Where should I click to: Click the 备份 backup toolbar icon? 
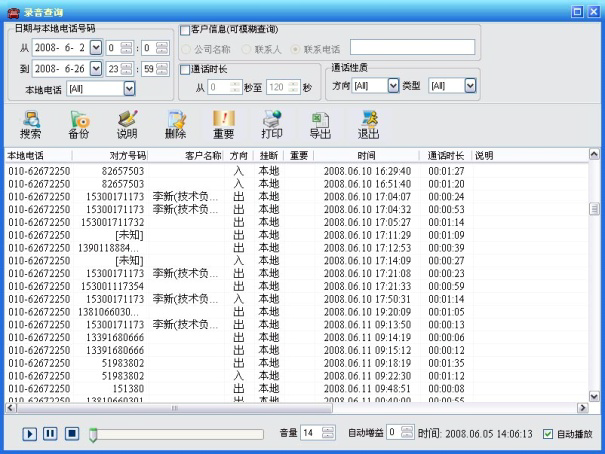click(79, 124)
